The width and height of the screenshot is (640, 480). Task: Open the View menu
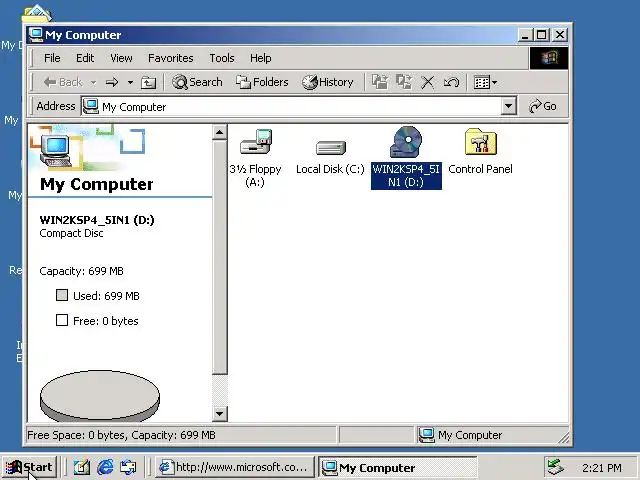pyautogui.click(x=121, y=58)
